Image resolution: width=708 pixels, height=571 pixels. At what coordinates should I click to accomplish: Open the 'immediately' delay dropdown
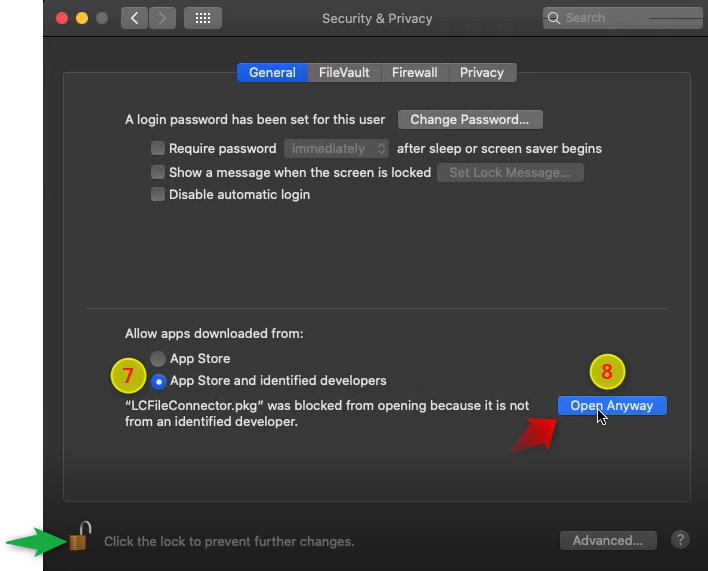click(336, 149)
